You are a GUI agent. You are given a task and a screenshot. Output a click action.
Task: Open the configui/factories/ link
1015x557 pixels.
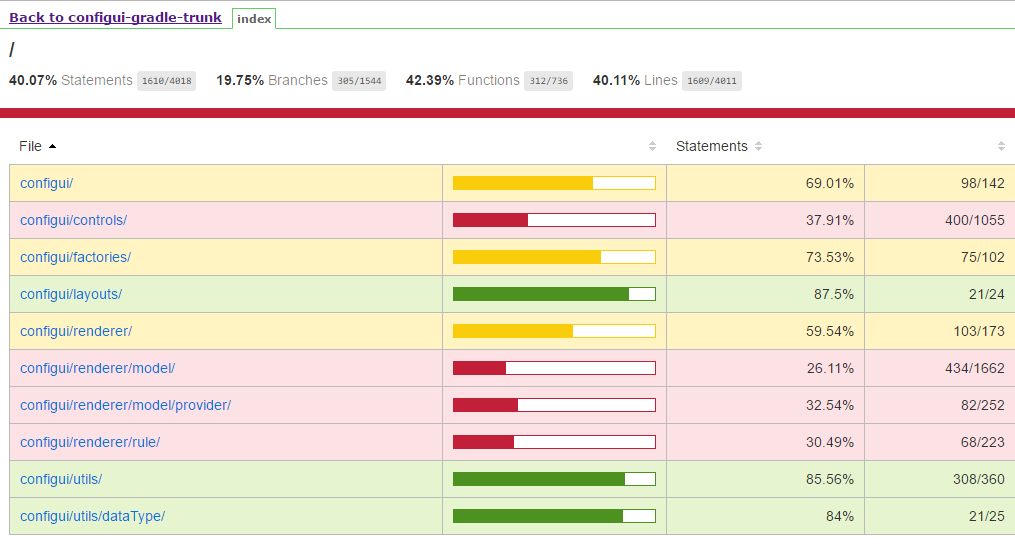75,257
